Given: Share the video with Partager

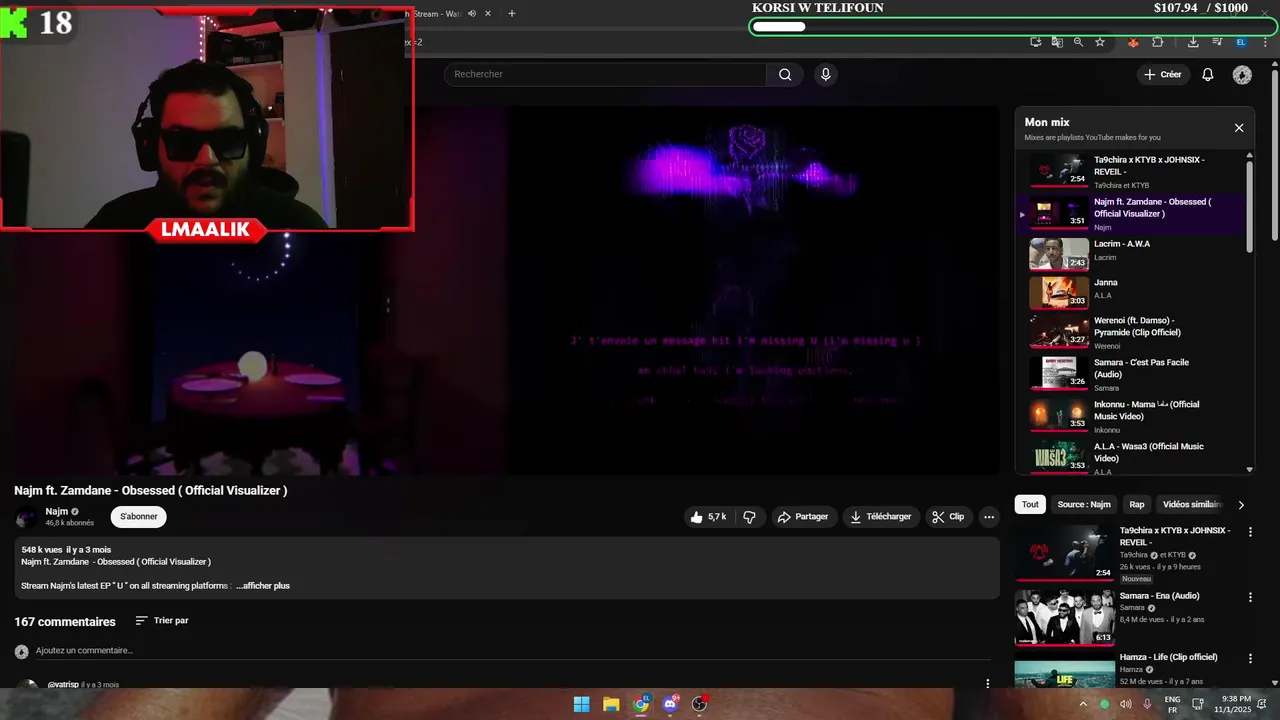Looking at the screenshot, I should pos(803,517).
